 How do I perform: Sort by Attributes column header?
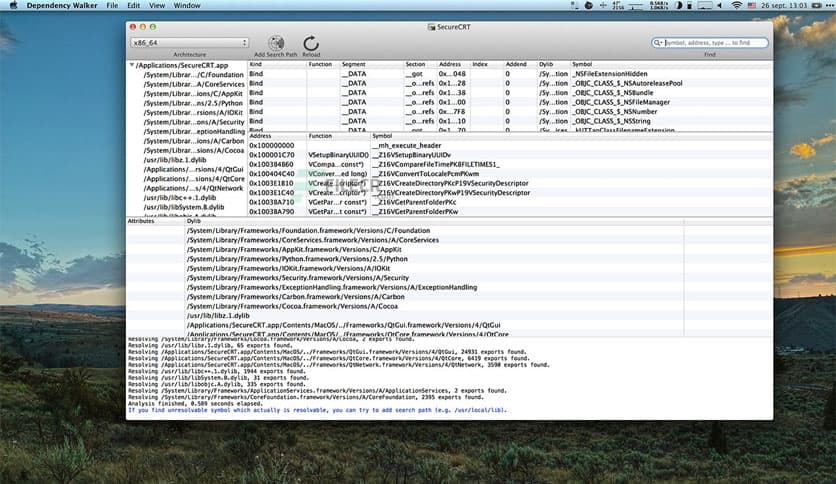[x=156, y=221]
